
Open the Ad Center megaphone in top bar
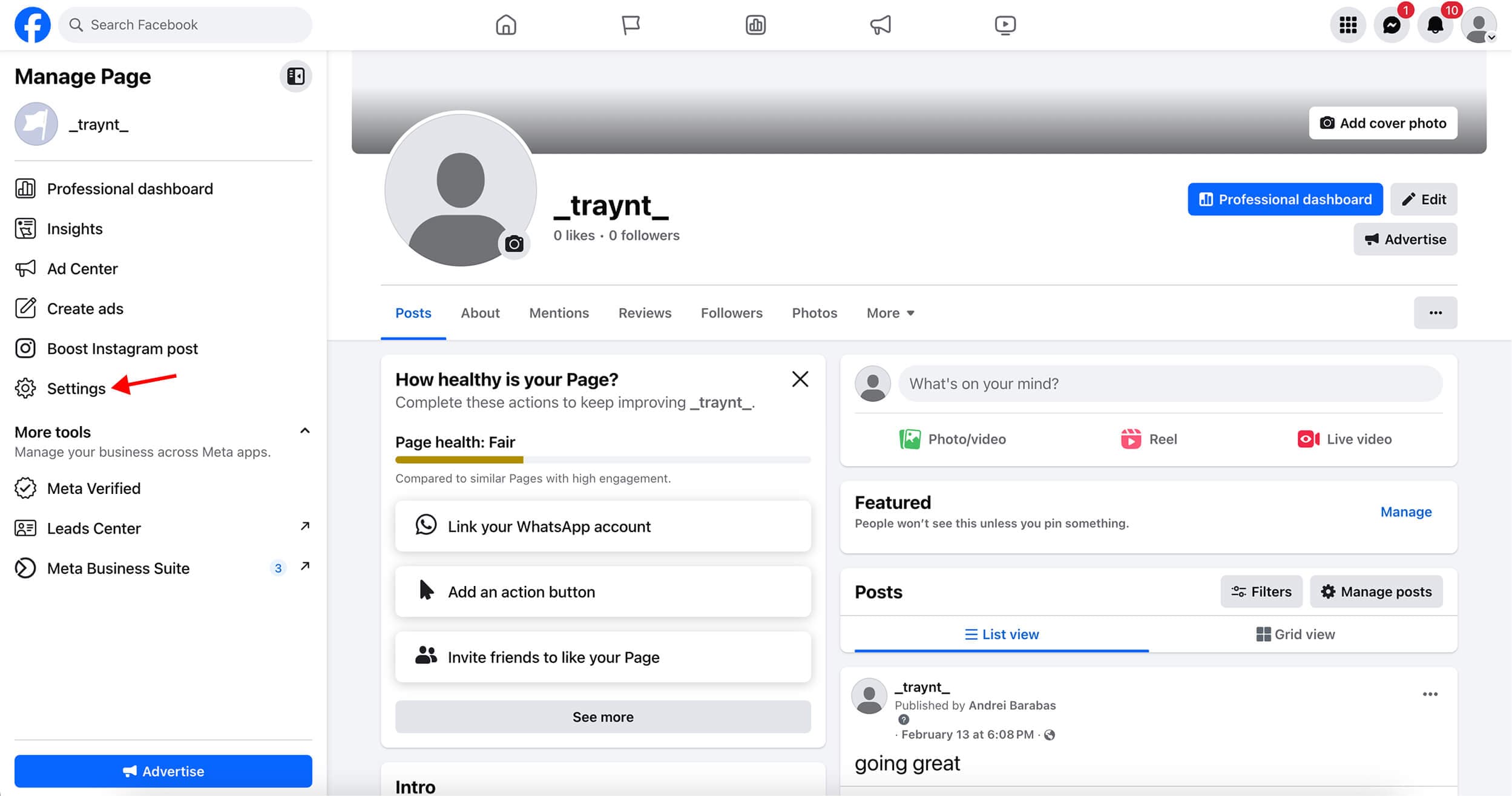pyautogui.click(x=880, y=25)
